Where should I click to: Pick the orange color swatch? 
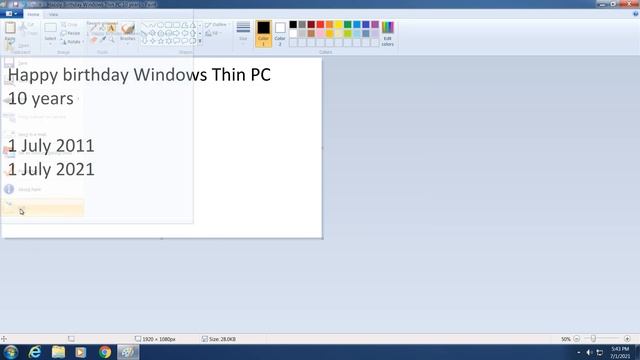(x=329, y=24)
